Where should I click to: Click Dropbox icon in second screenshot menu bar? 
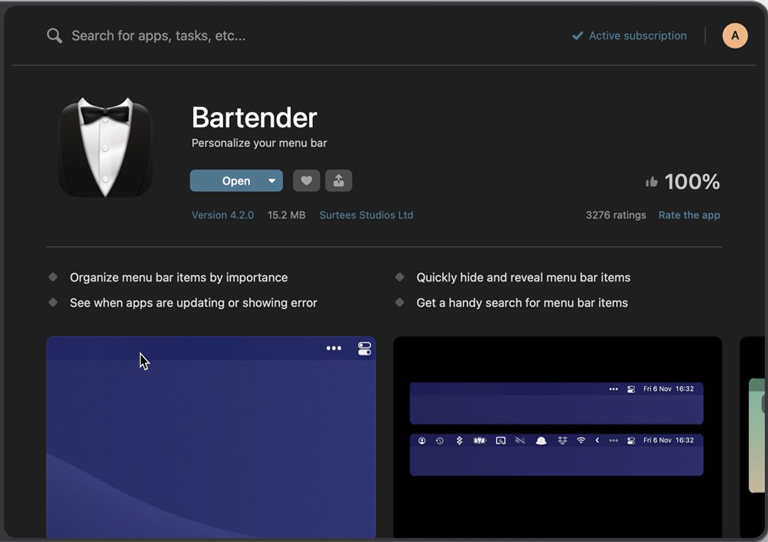(562, 440)
